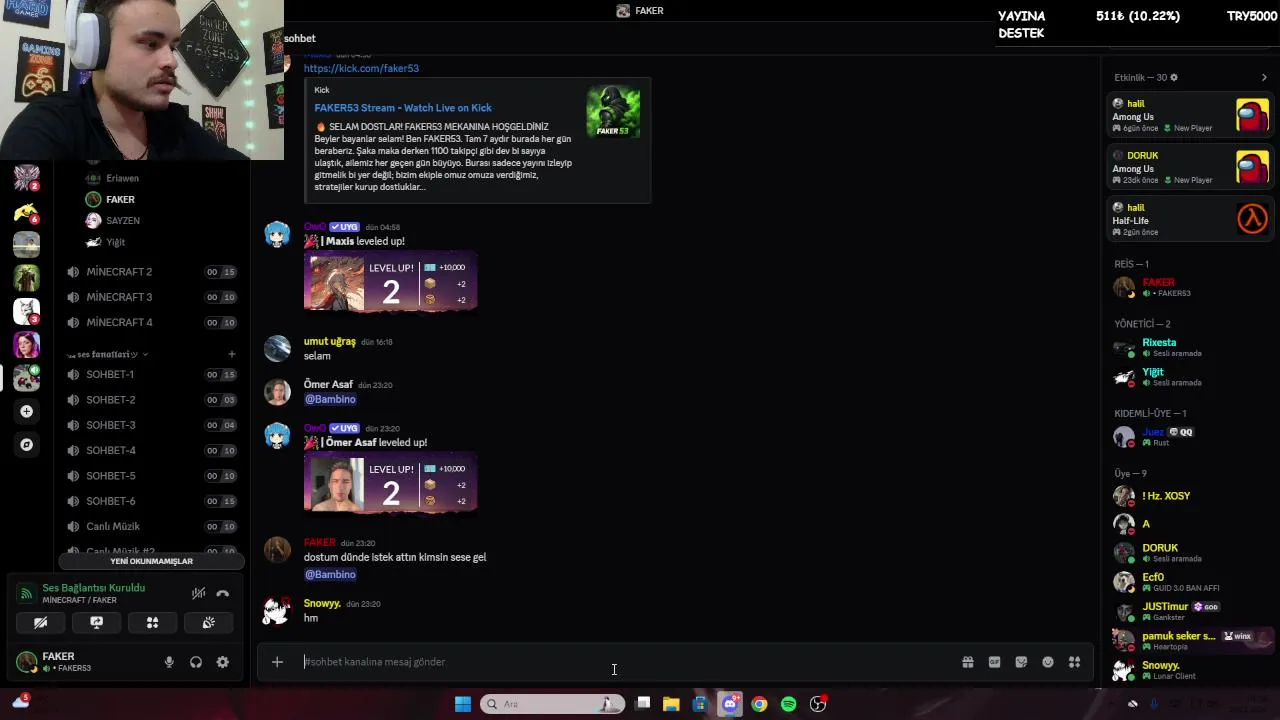Image resolution: width=1280 pixels, height=720 pixels.
Task: Join the Canlı Müzik voice channel
Action: (151, 526)
